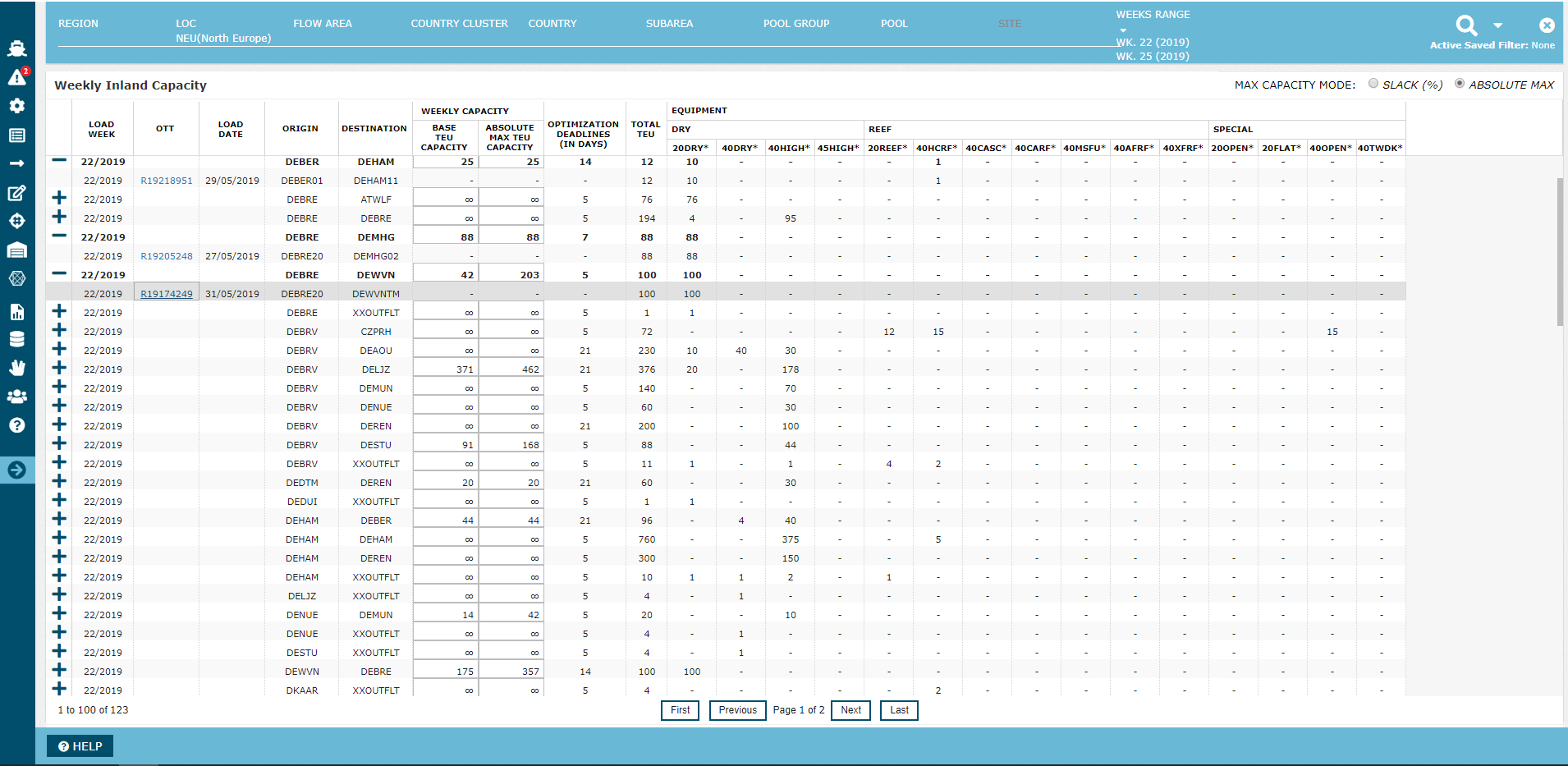Screen dimensions: 1568x766
Task: Open the saved filter dropdown arrow
Action: 1498,25
